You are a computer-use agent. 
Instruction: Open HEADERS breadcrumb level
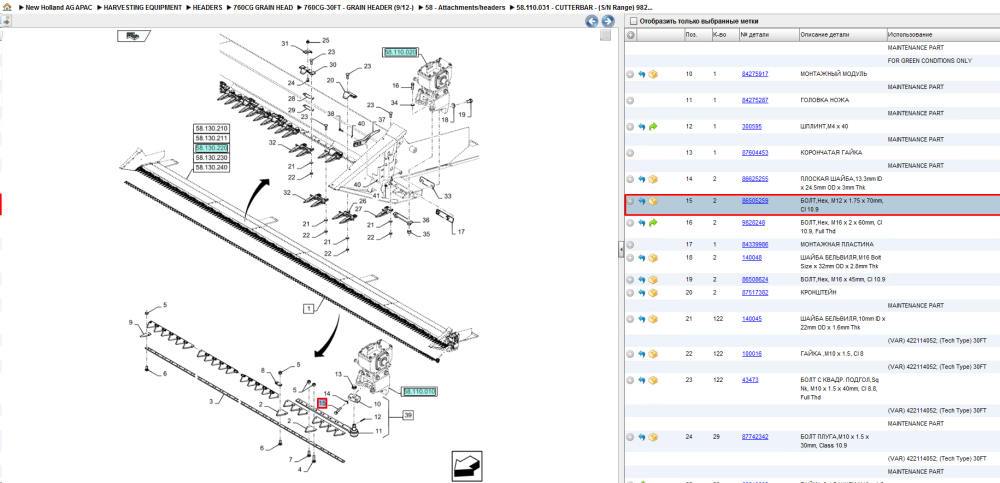207,7
